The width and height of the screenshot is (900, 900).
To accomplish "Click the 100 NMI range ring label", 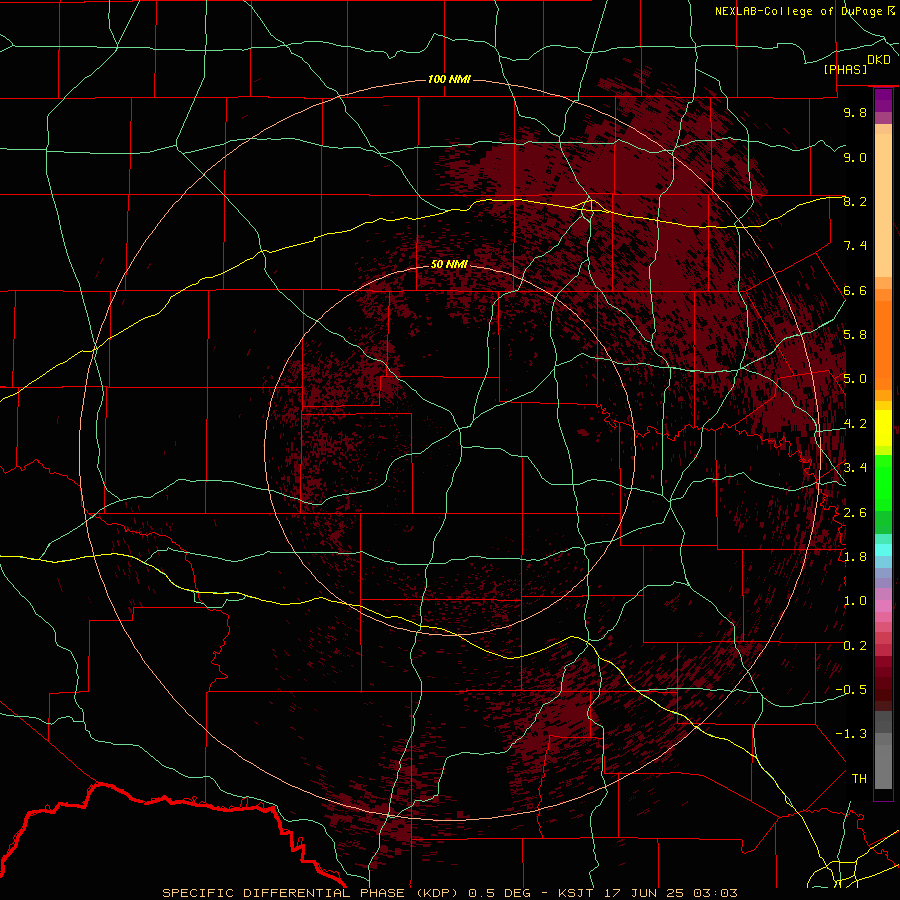I will (449, 79).
